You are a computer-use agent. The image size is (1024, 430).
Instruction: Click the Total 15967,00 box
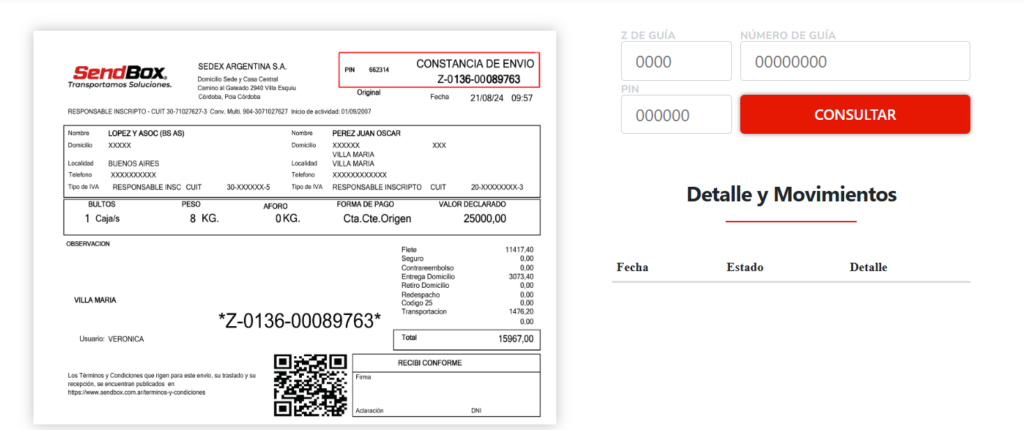pos(466,339)
